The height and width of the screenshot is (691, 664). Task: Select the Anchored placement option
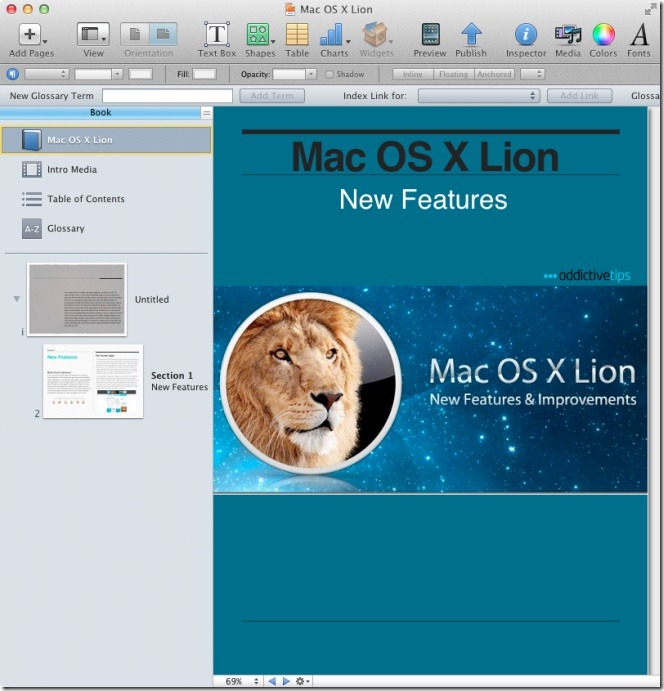[x=494, y=74]
